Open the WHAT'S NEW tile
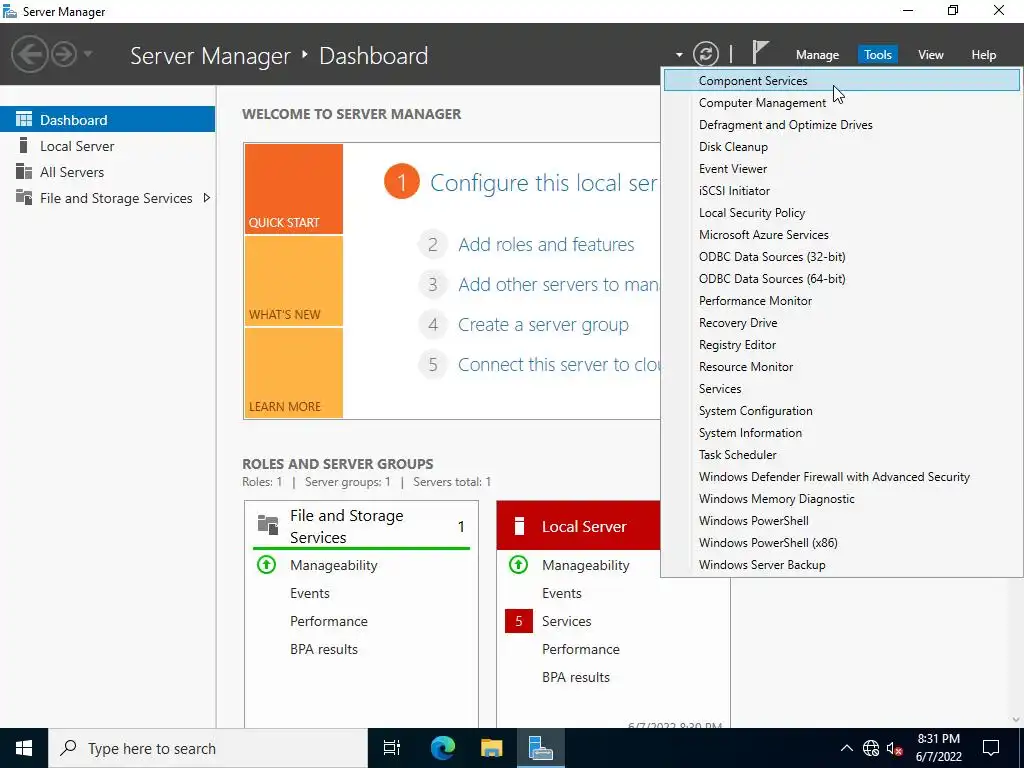Screen dimensions: 1024x768 (293, 281)
